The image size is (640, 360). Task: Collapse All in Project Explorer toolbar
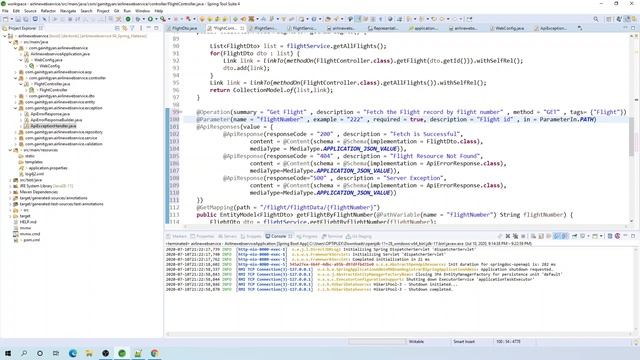(117, 28)
